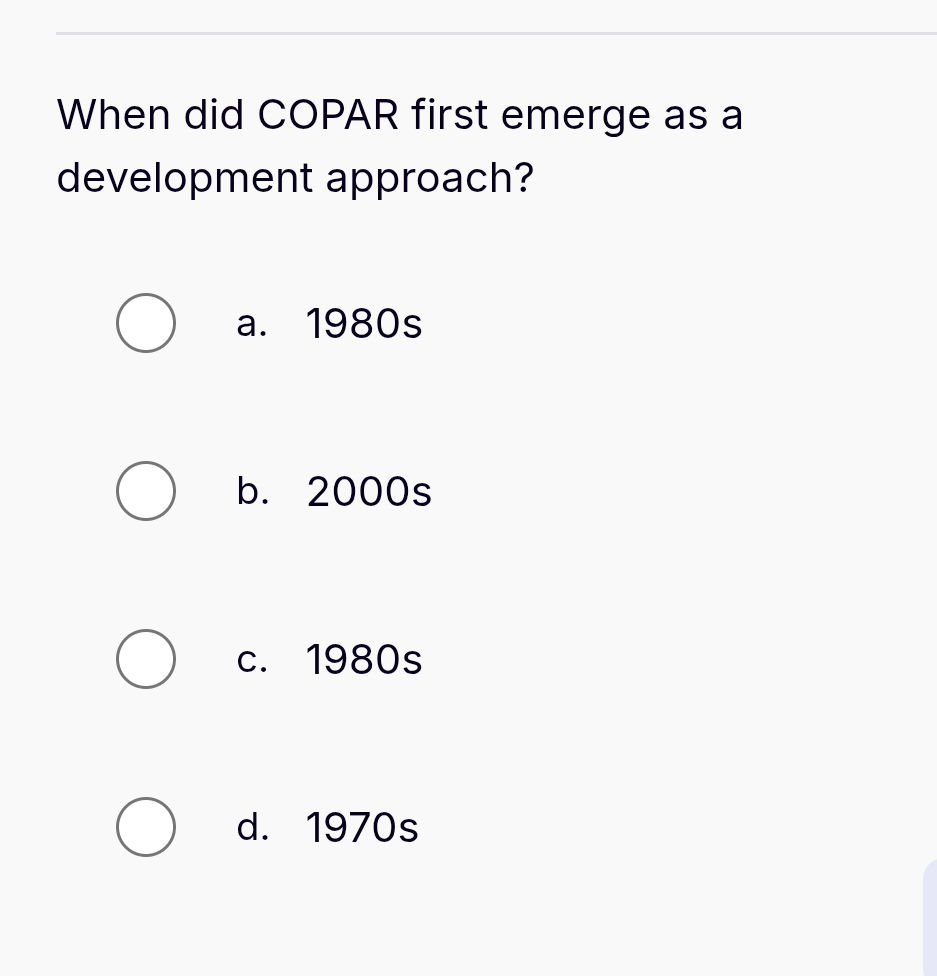Click the "2000s" answer text
This screenshot has height=976, width=937.
(369, 492)
